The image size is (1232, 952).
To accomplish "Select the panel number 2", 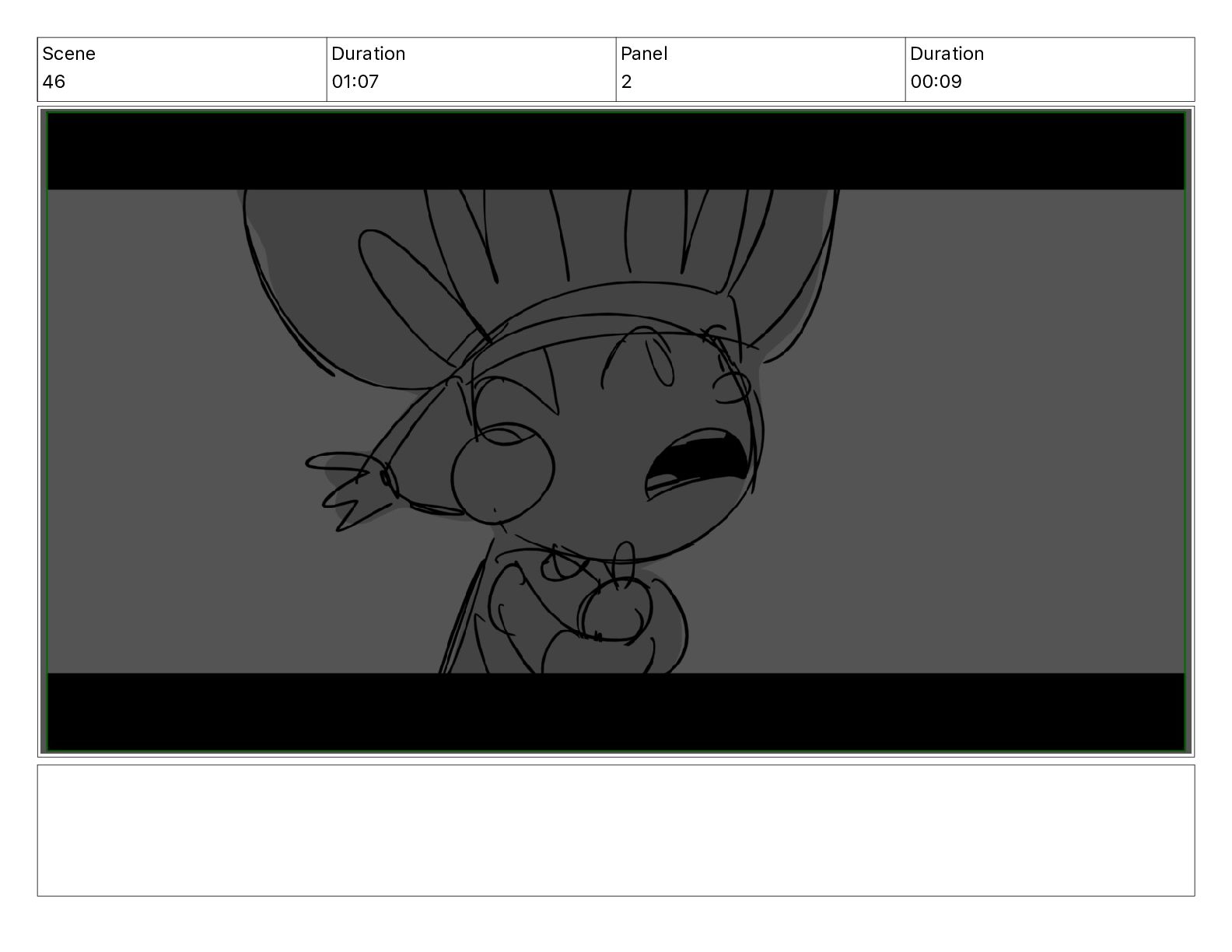I will (626, 82).
